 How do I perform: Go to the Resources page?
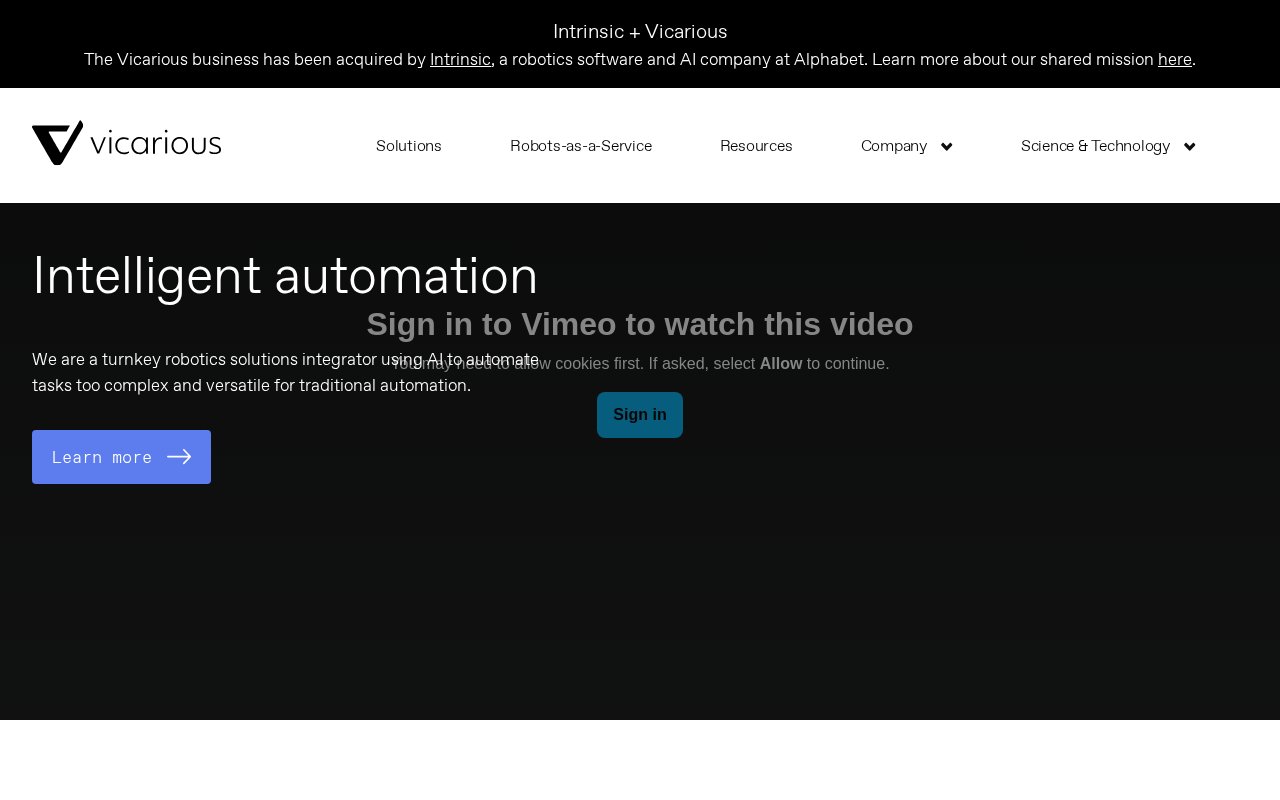(756, 146)
